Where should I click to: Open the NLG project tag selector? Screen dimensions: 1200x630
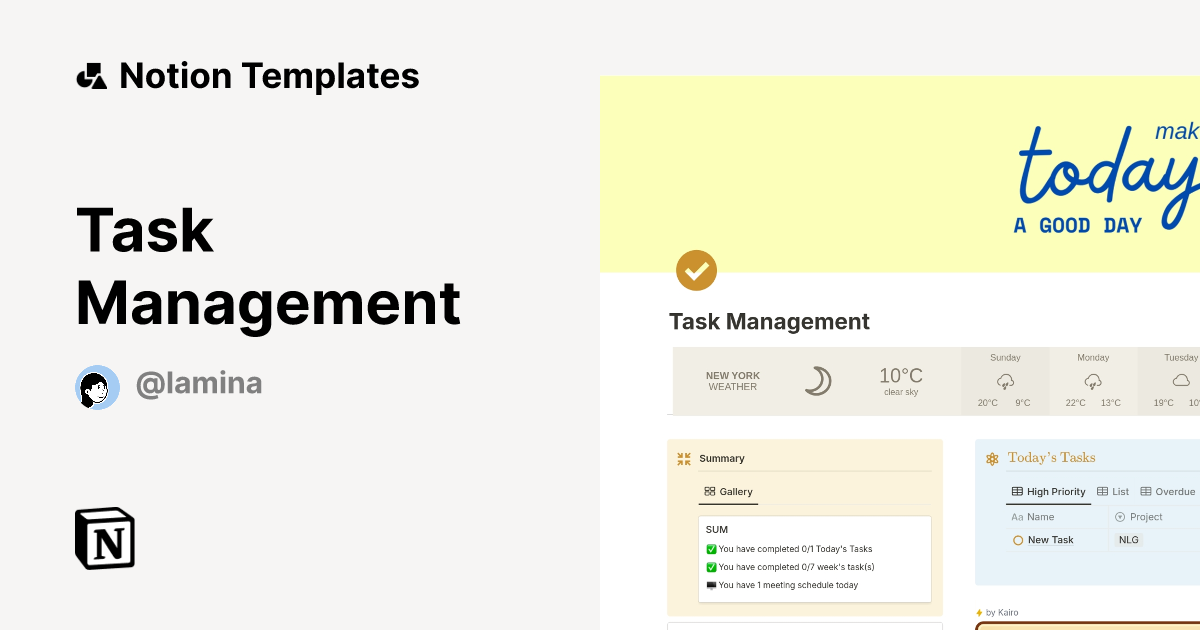click(x=1128, y=540)
